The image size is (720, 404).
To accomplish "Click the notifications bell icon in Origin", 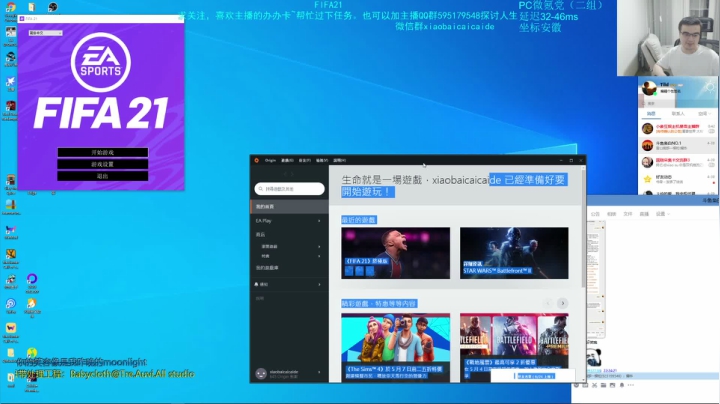I will pyautogui.click(x=256, y=284).
